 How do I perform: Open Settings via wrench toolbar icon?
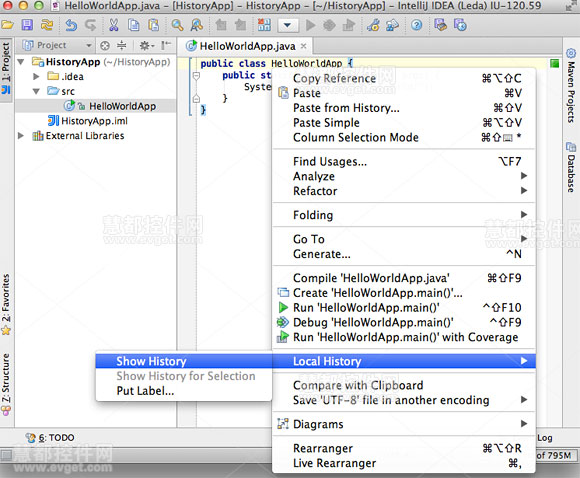click(373, 25)
